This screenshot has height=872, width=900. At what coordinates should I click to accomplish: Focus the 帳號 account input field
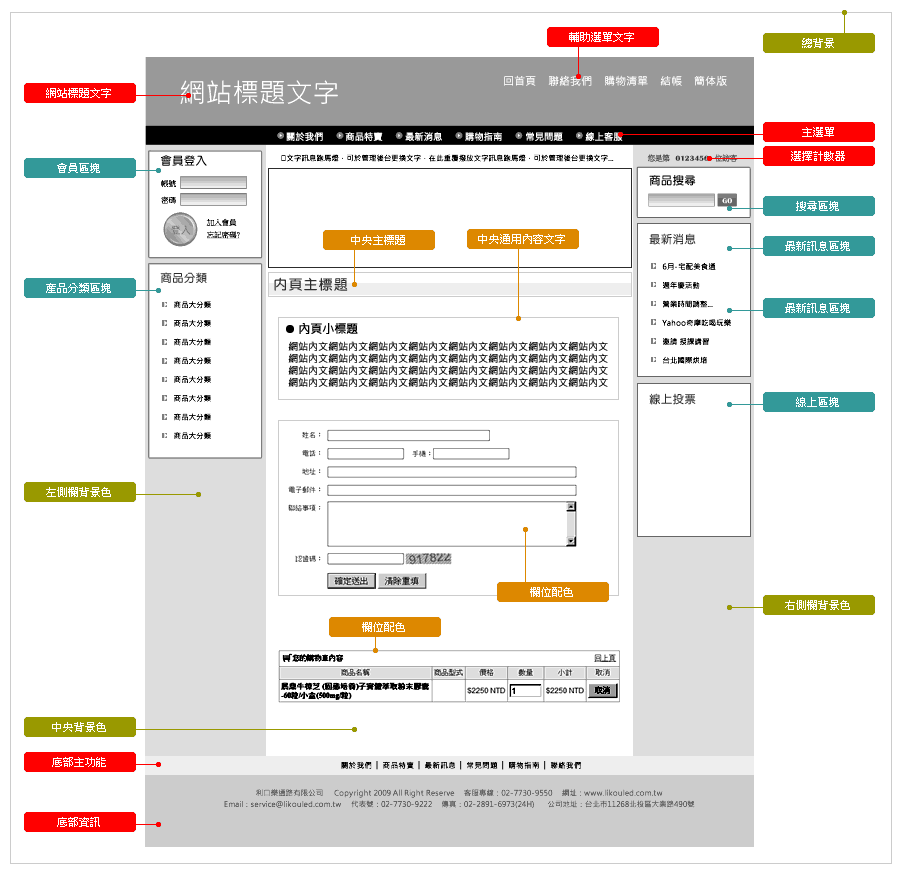213,183
